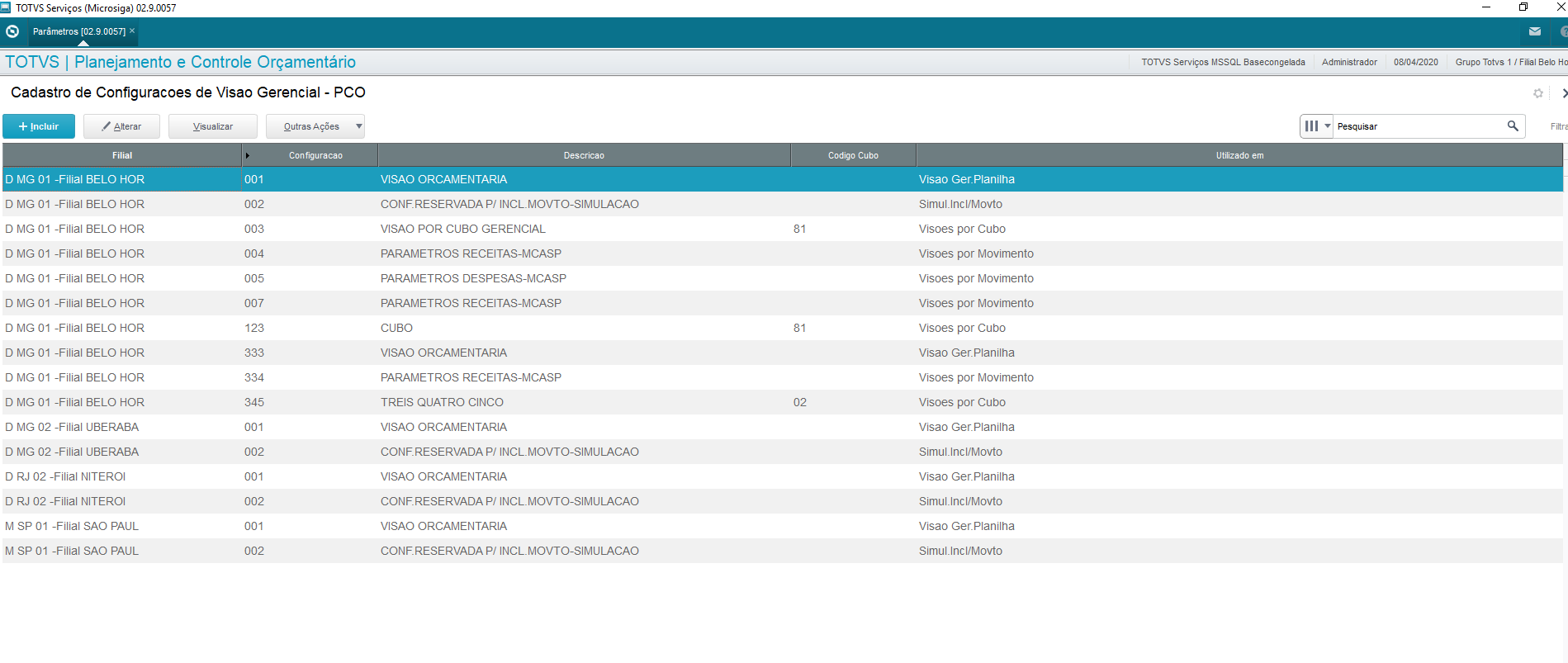The height and width of the screenshot is (663, 1568).
Task: Click the TOTVS Planejamento e Controle Orçamentário title
Action: pos(180,62)
